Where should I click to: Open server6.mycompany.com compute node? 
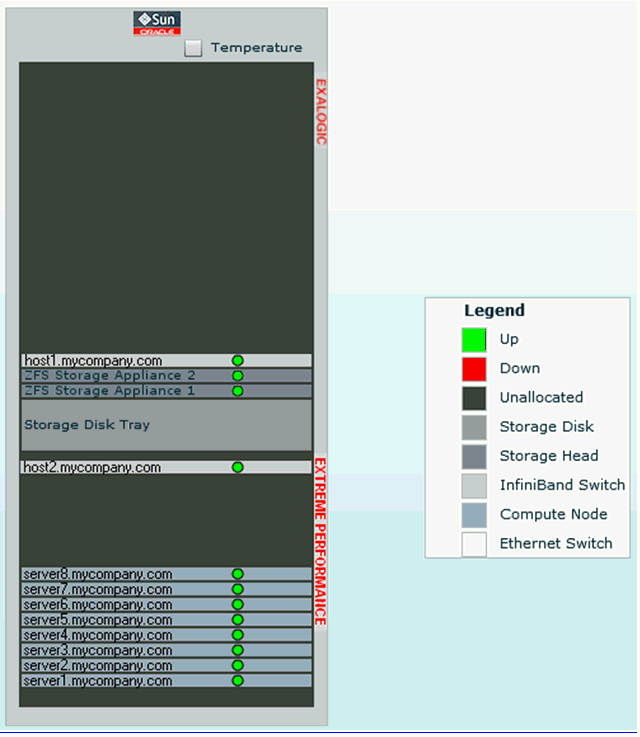(166, 604)
